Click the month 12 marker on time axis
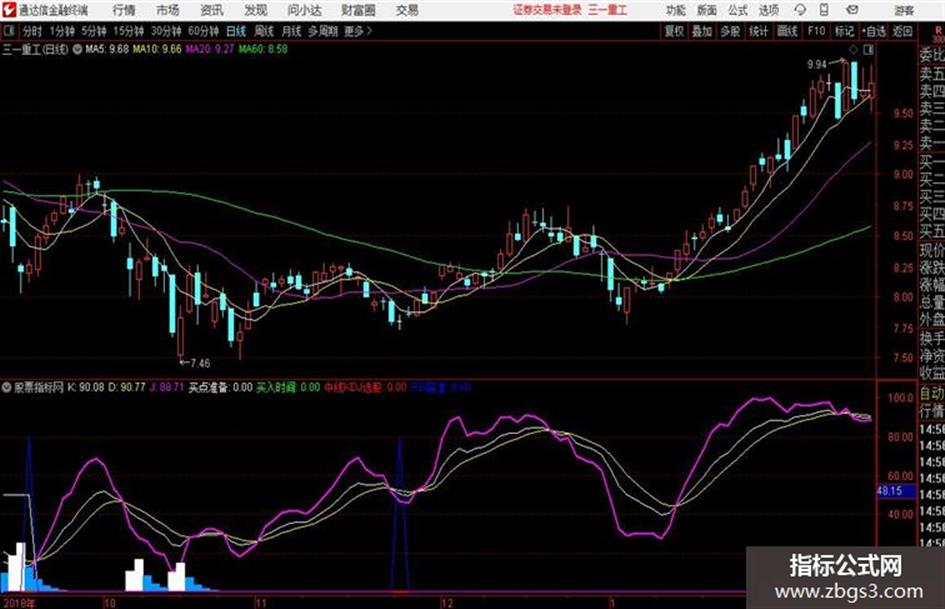Viewport: 945px width, 609px height. tap(447, 603)
